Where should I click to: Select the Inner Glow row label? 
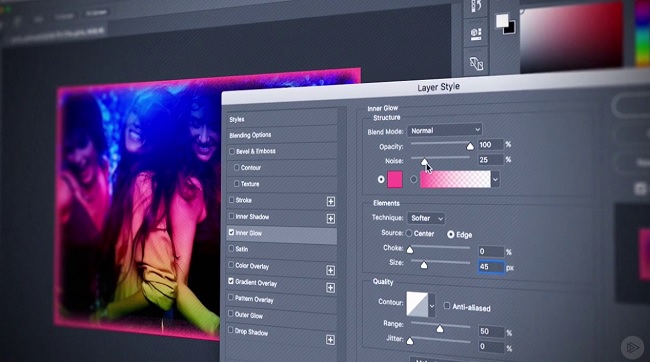pyautogui.click(x=248, y=233)
